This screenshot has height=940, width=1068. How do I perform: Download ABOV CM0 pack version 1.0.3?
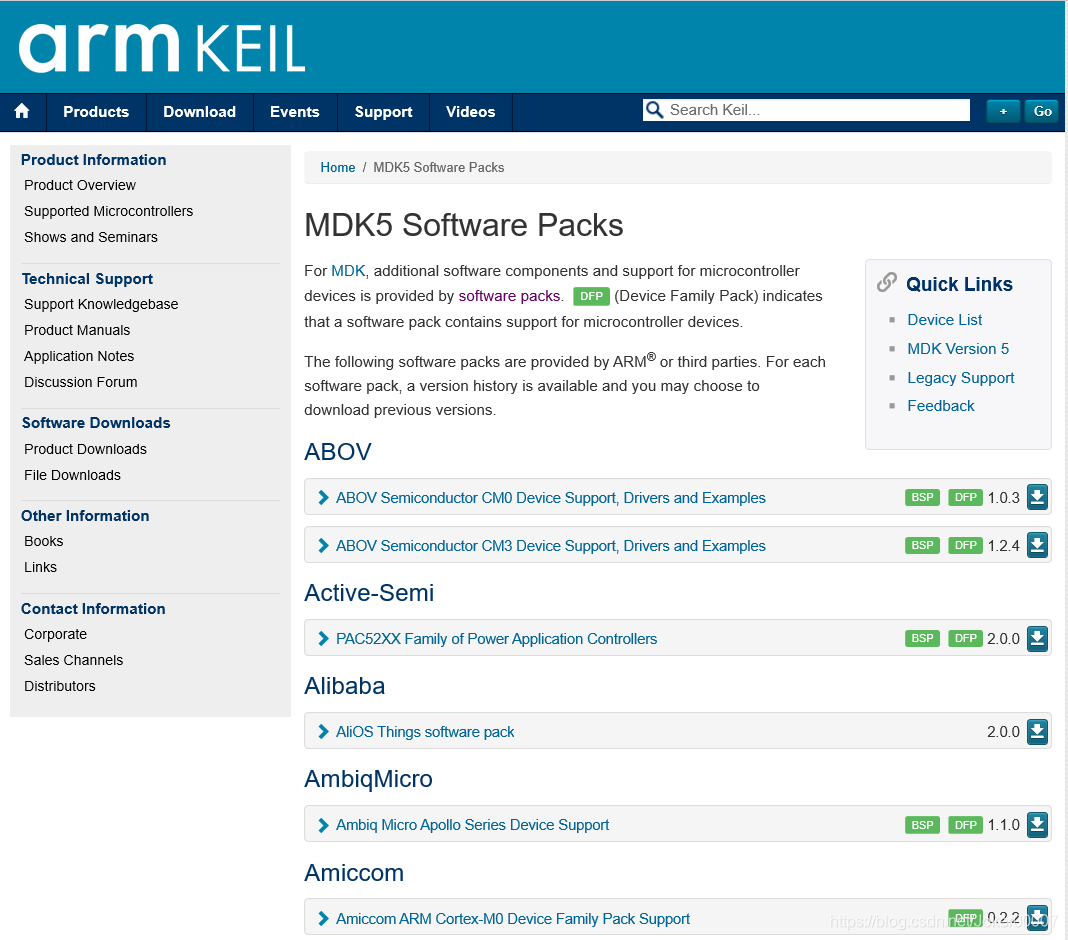click(x=1037, y=497)
